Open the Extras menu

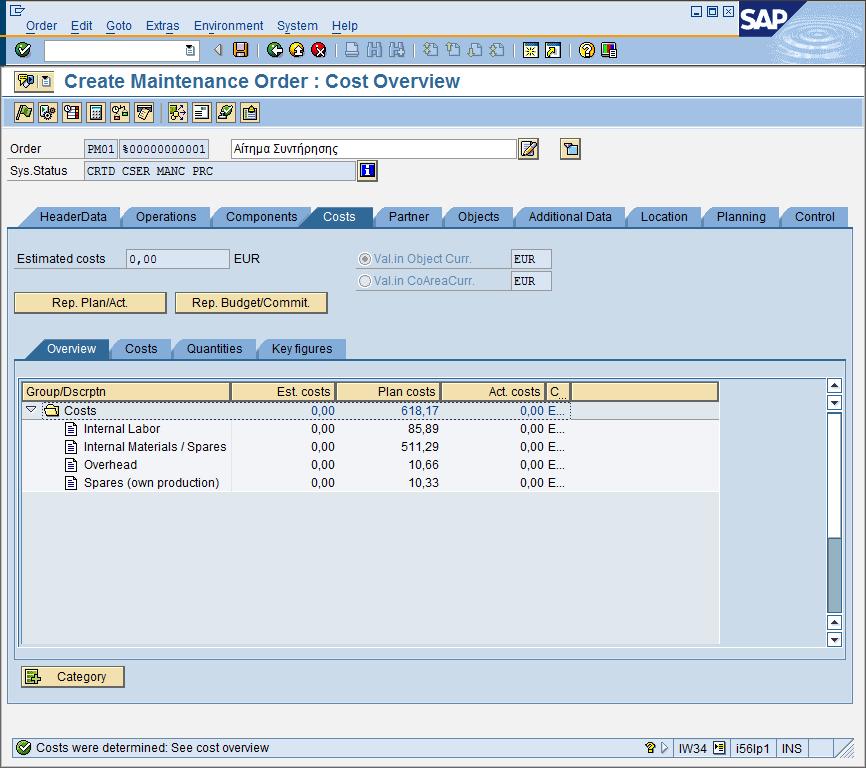162,26
